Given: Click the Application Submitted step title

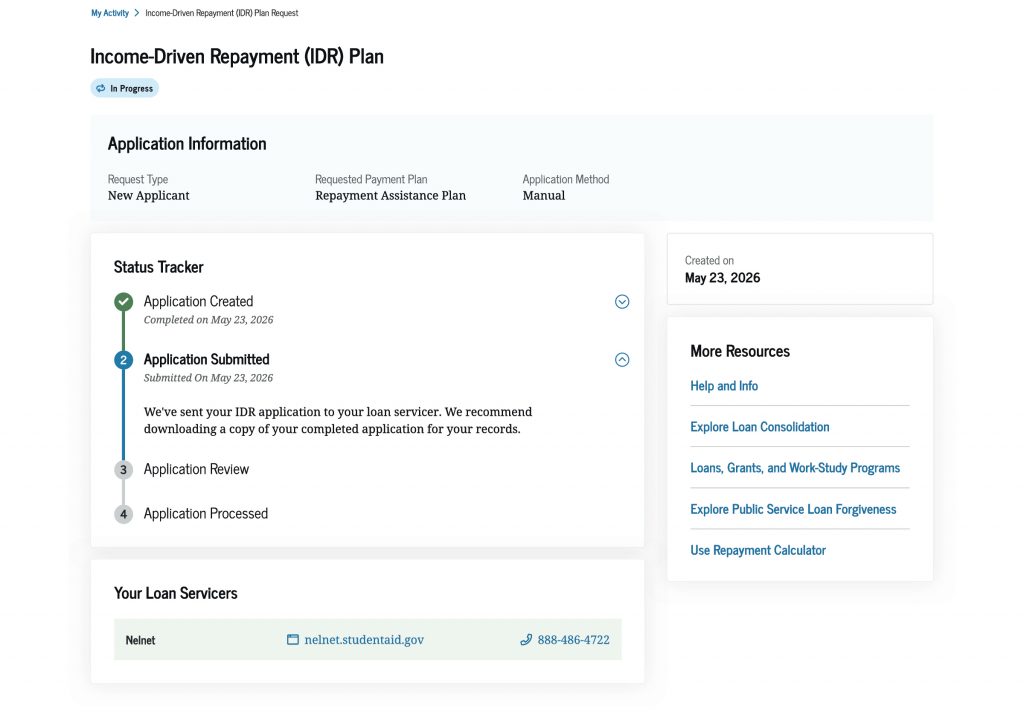Looking at the screenshot, I should click(x=206, y=360).
